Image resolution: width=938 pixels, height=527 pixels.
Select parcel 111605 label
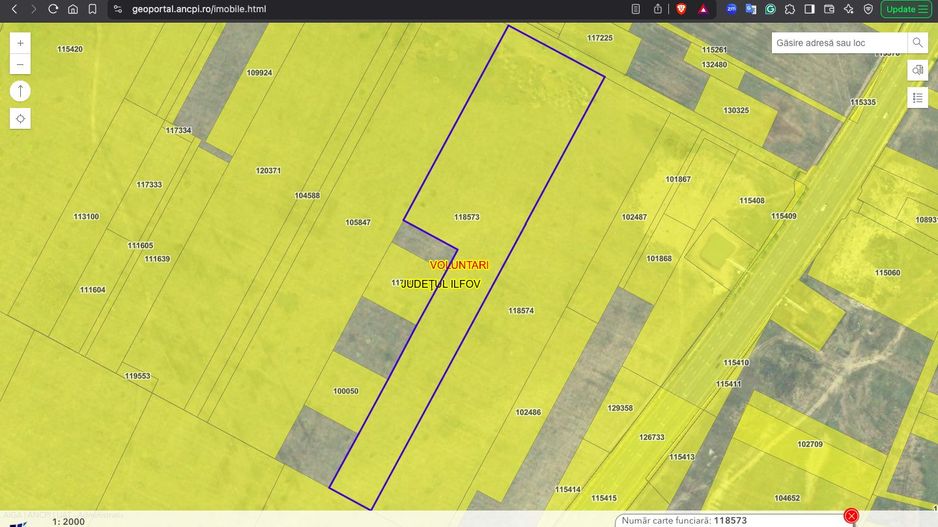140,245
